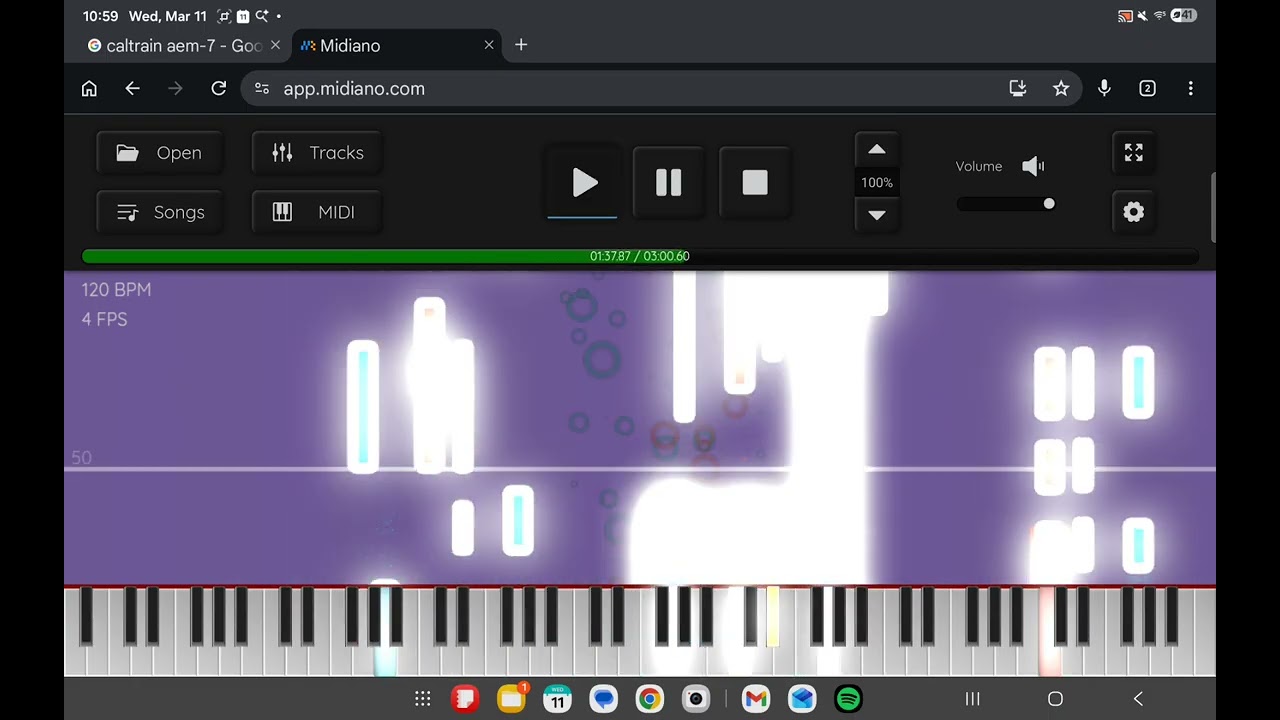Tap the Android back navigation arrow
The width and height of the screenshot is (1280, 720).
click(x=1138, y=699)
